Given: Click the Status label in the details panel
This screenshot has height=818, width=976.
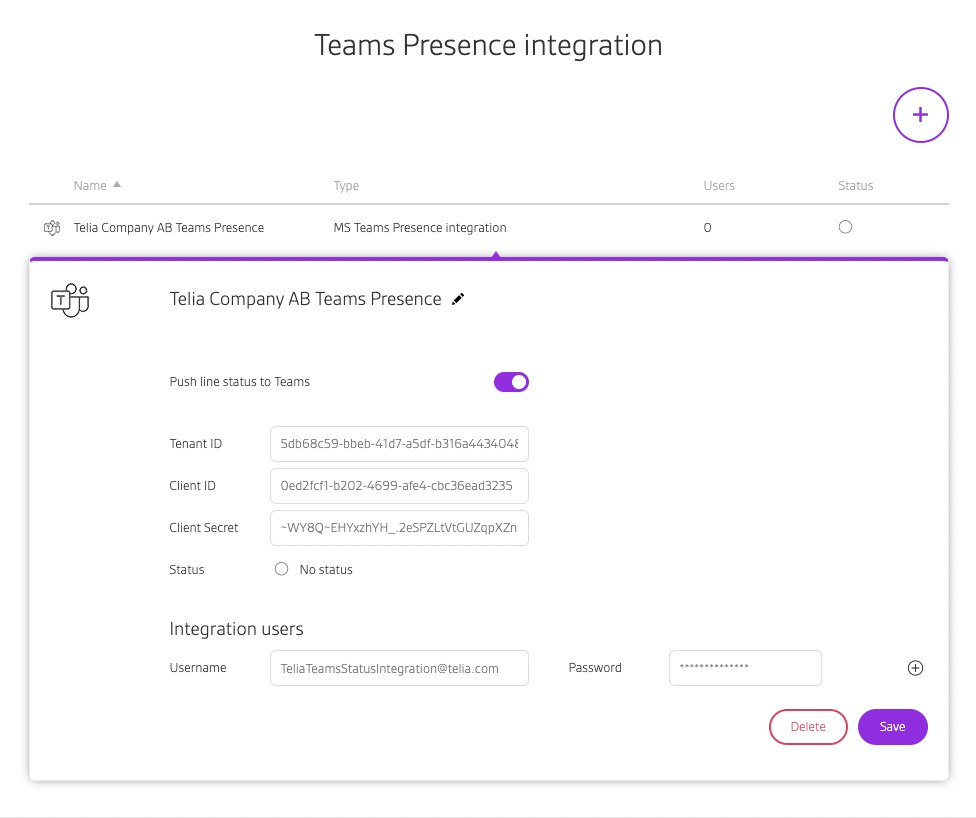Looking at the screenshot, I should click(187, 570).
